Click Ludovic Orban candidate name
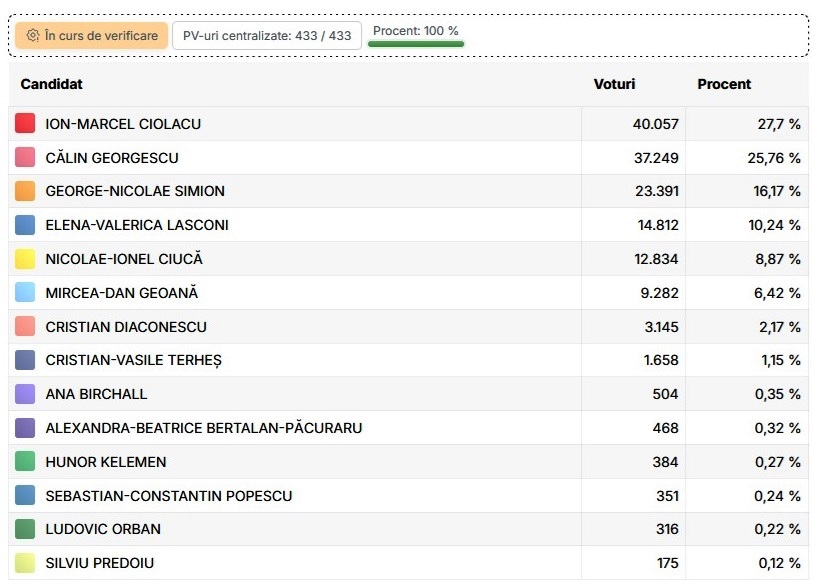This screenshot has width=818, height=588. pos(103,529)
